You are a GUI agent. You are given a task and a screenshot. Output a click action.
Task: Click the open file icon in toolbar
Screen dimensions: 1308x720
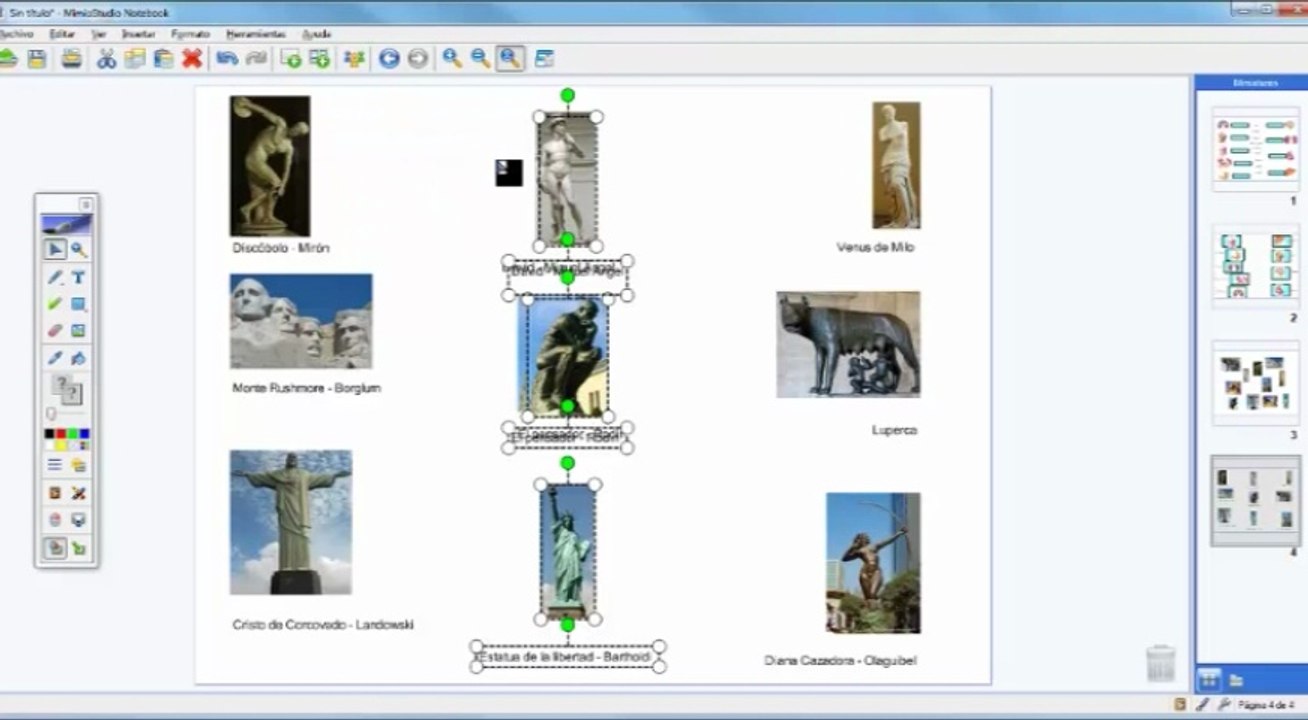(8, 59)
